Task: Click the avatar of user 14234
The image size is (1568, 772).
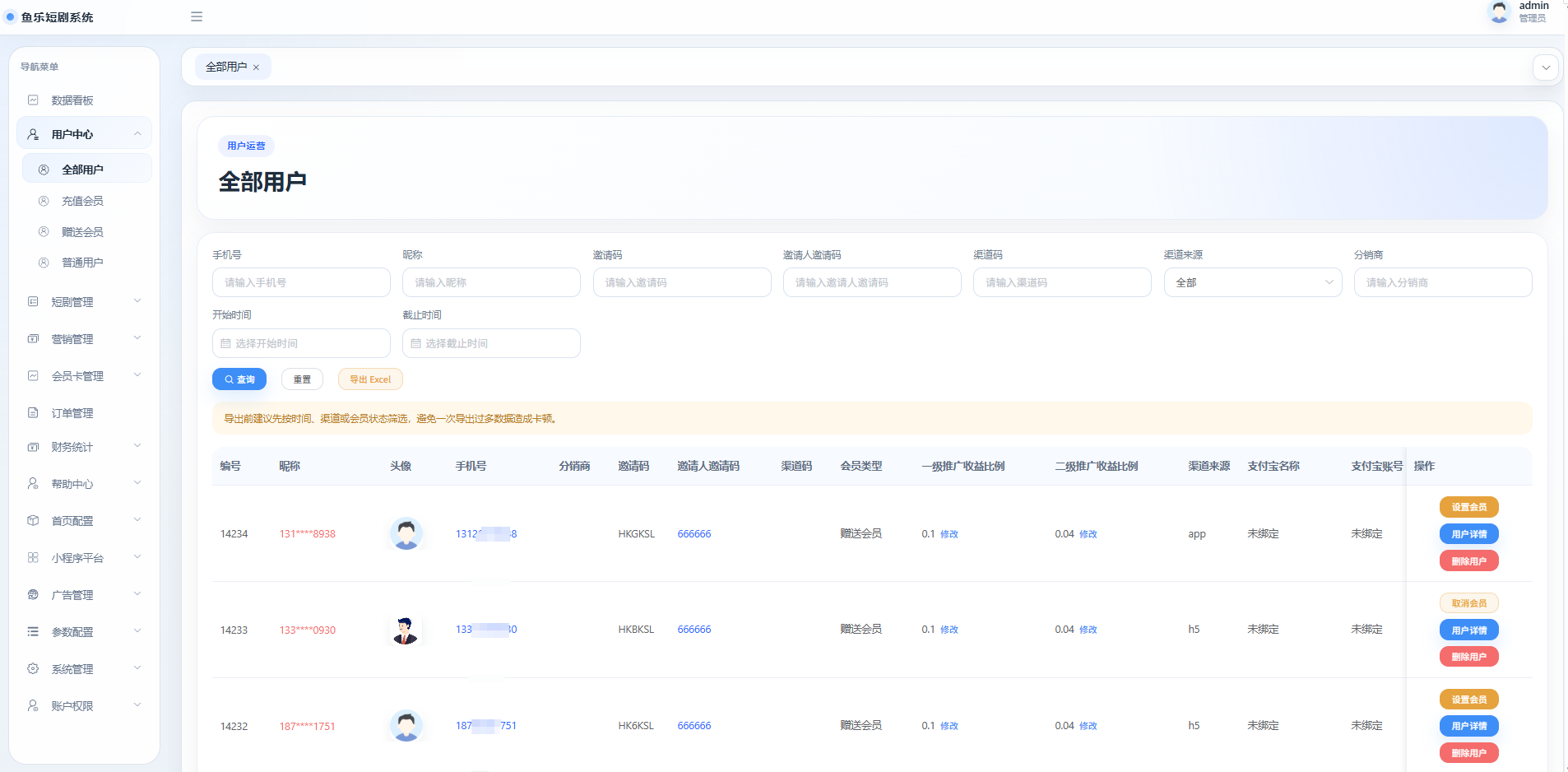Action: pyautogui.click(x=406, y=533)
